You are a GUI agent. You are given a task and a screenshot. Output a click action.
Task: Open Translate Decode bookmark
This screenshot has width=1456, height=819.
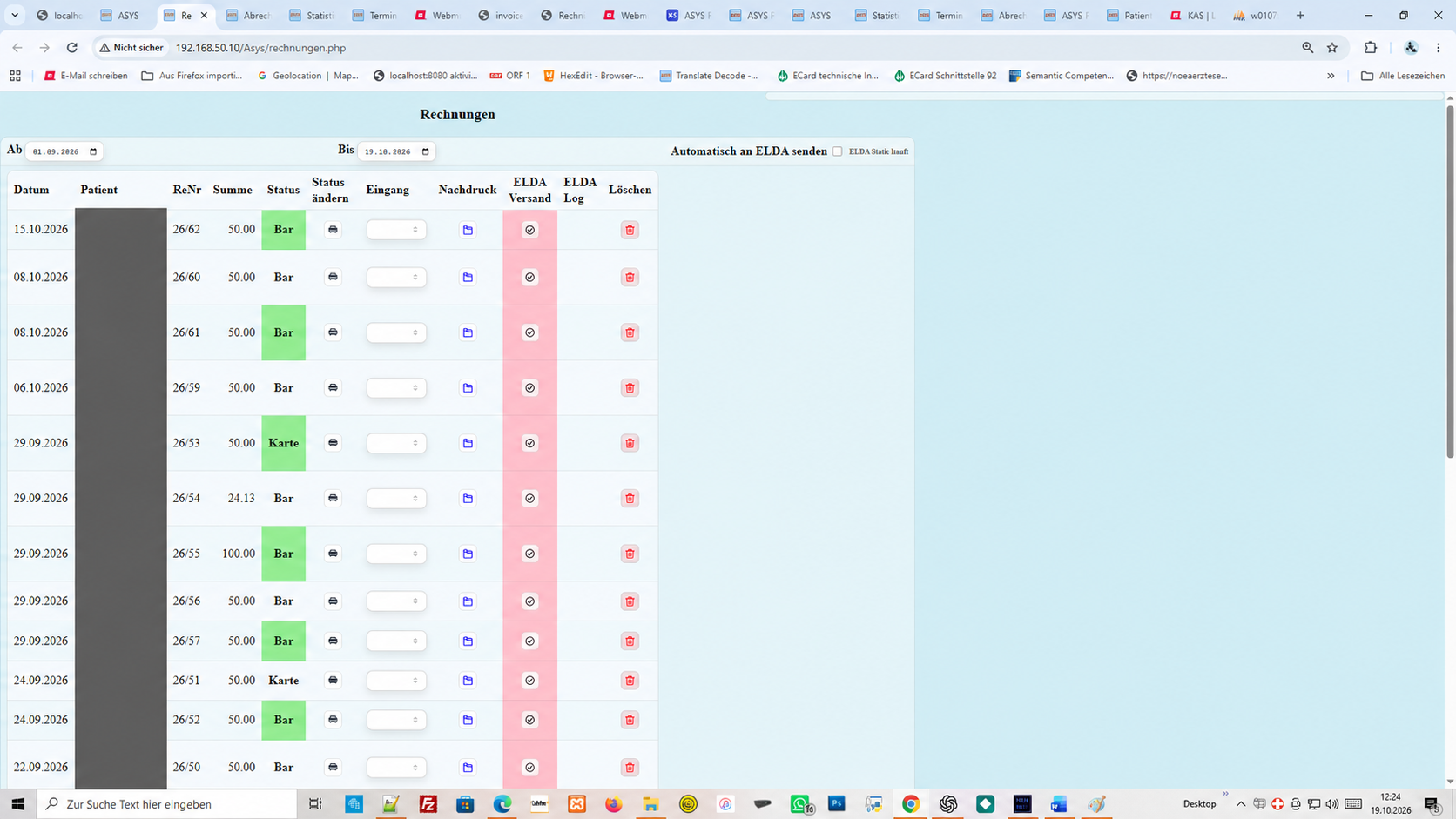[x=709, y=76]
